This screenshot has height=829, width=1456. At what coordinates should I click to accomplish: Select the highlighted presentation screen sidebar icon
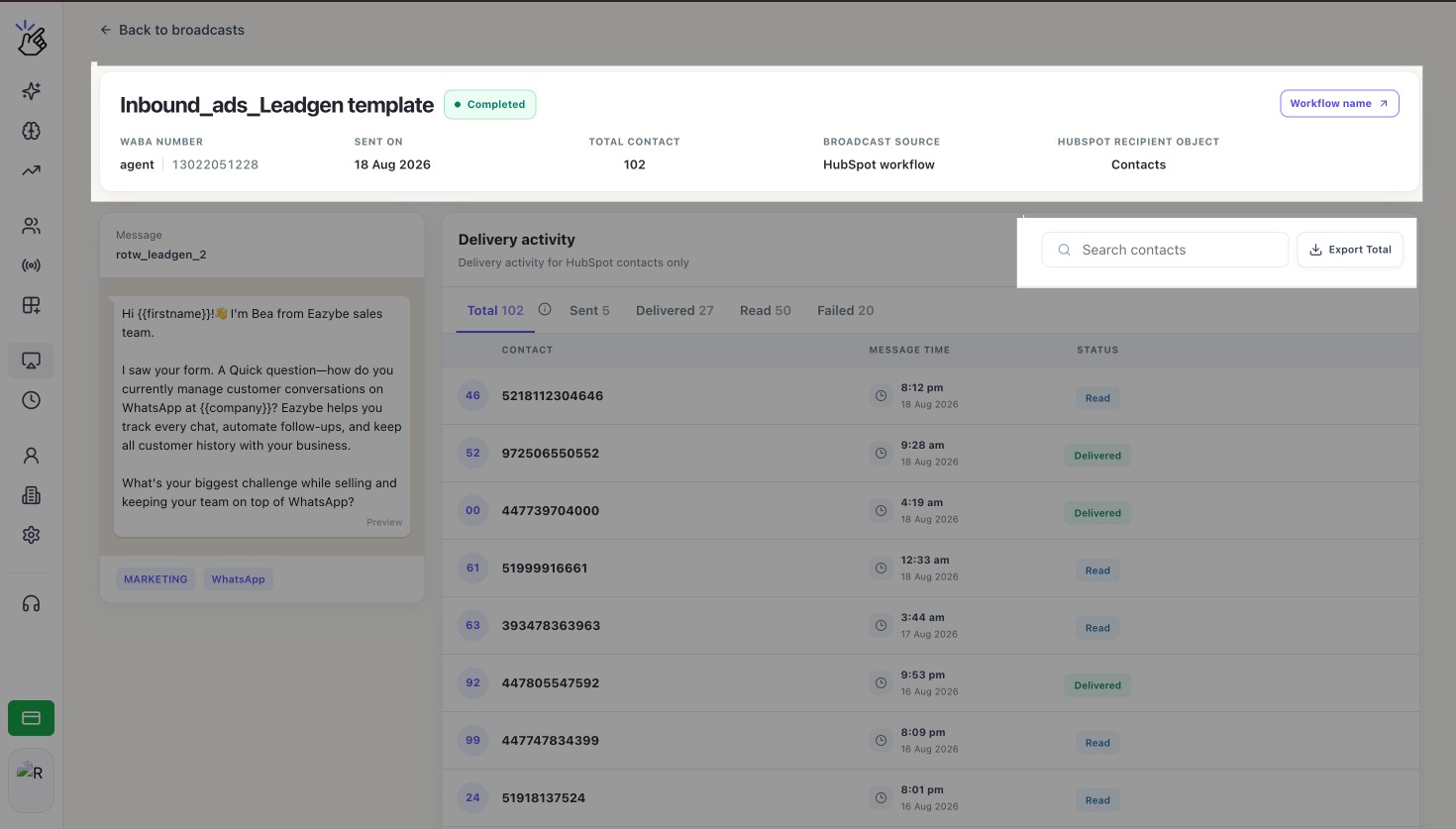tap(32, 361)
